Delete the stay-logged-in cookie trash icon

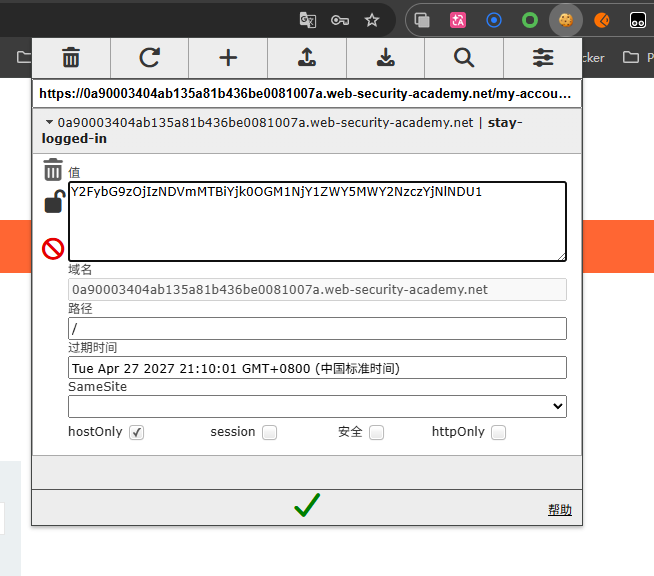point(53,170)
